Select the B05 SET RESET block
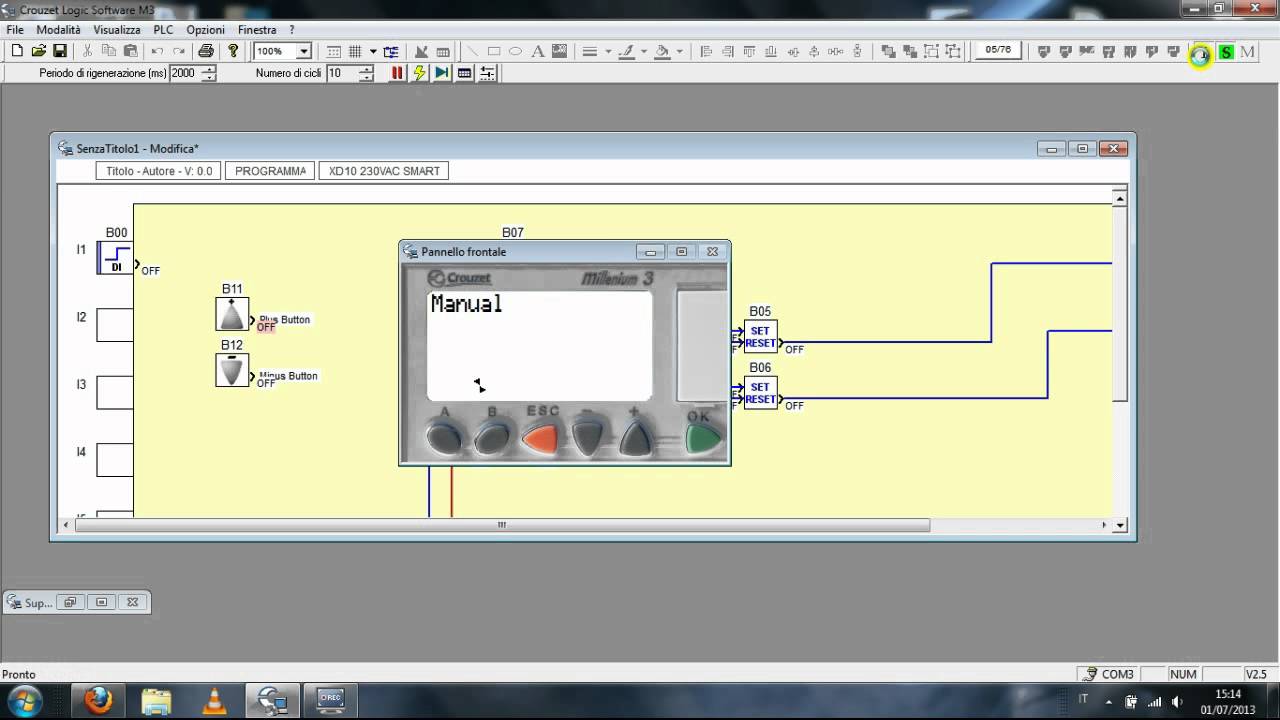 point(760,336)
